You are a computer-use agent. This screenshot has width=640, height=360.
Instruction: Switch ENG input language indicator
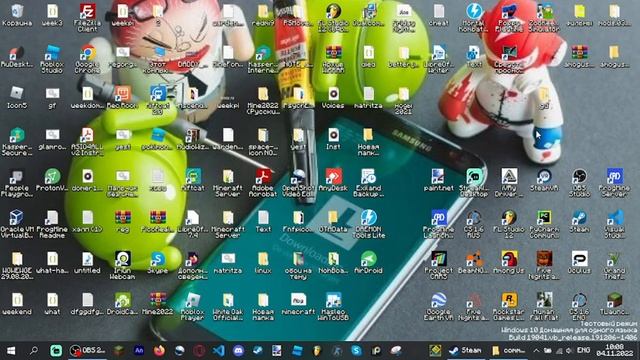[x=583, y=350]
